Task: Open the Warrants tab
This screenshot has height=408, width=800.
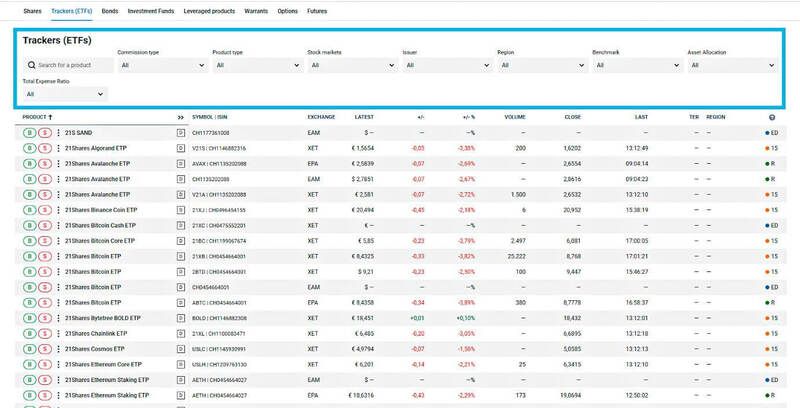Action: coord(256,11)
